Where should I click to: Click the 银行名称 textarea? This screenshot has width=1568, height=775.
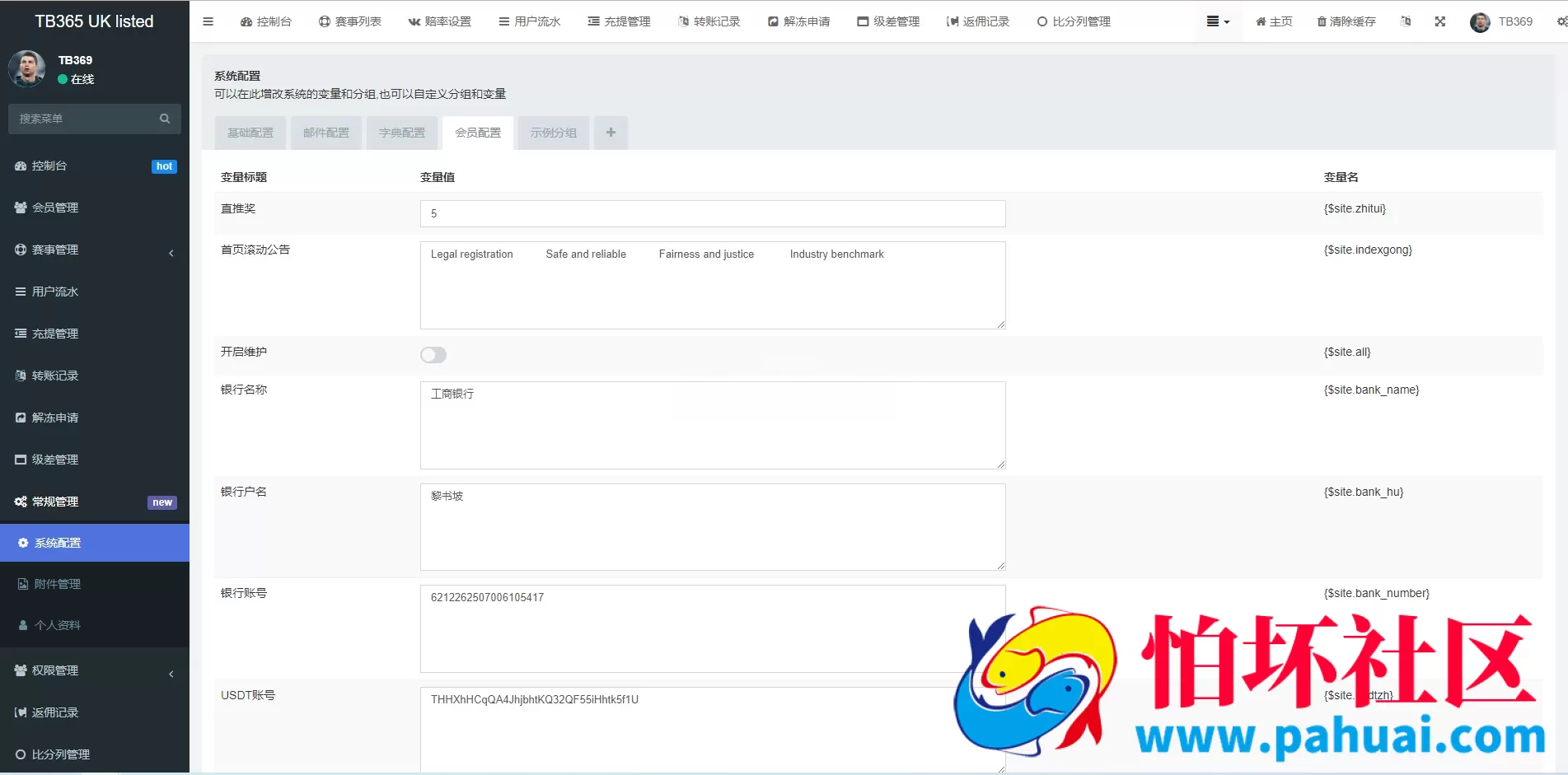point(713,425)
